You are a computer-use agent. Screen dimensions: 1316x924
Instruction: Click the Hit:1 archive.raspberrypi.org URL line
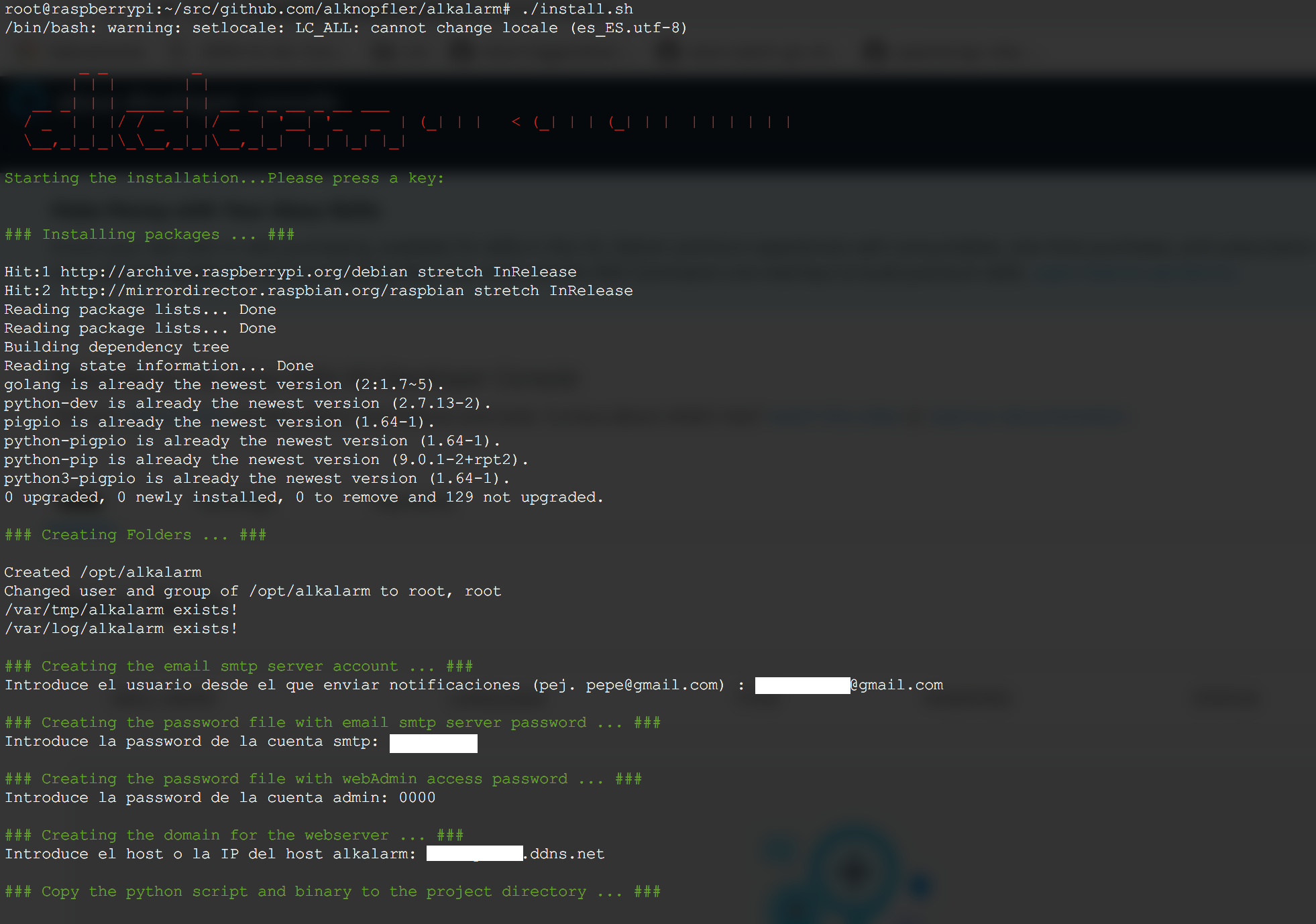coord(290,272)
